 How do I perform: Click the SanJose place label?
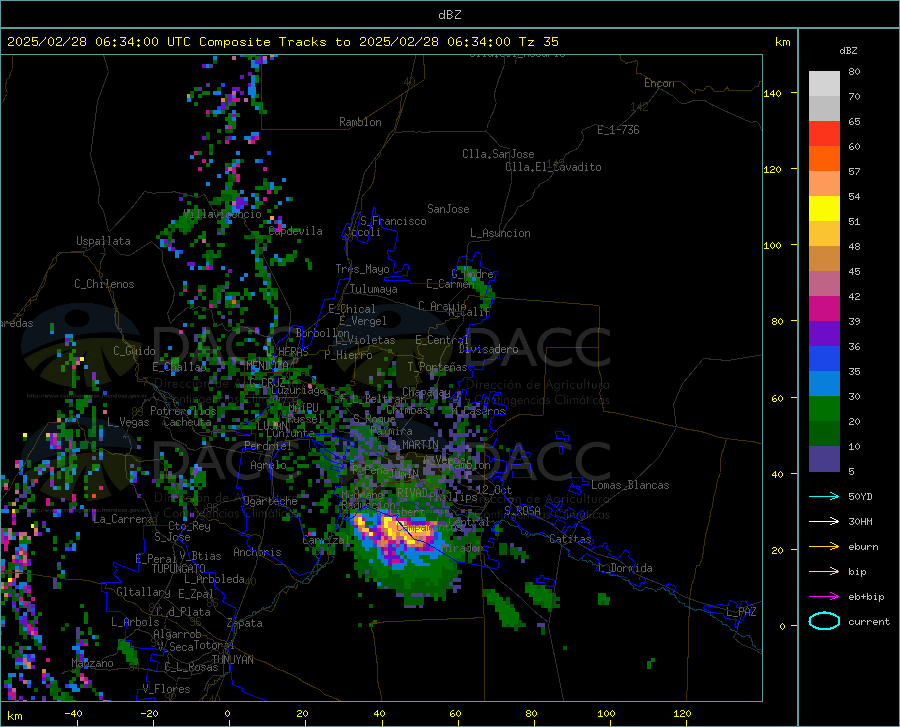click(x=448, y=209)
